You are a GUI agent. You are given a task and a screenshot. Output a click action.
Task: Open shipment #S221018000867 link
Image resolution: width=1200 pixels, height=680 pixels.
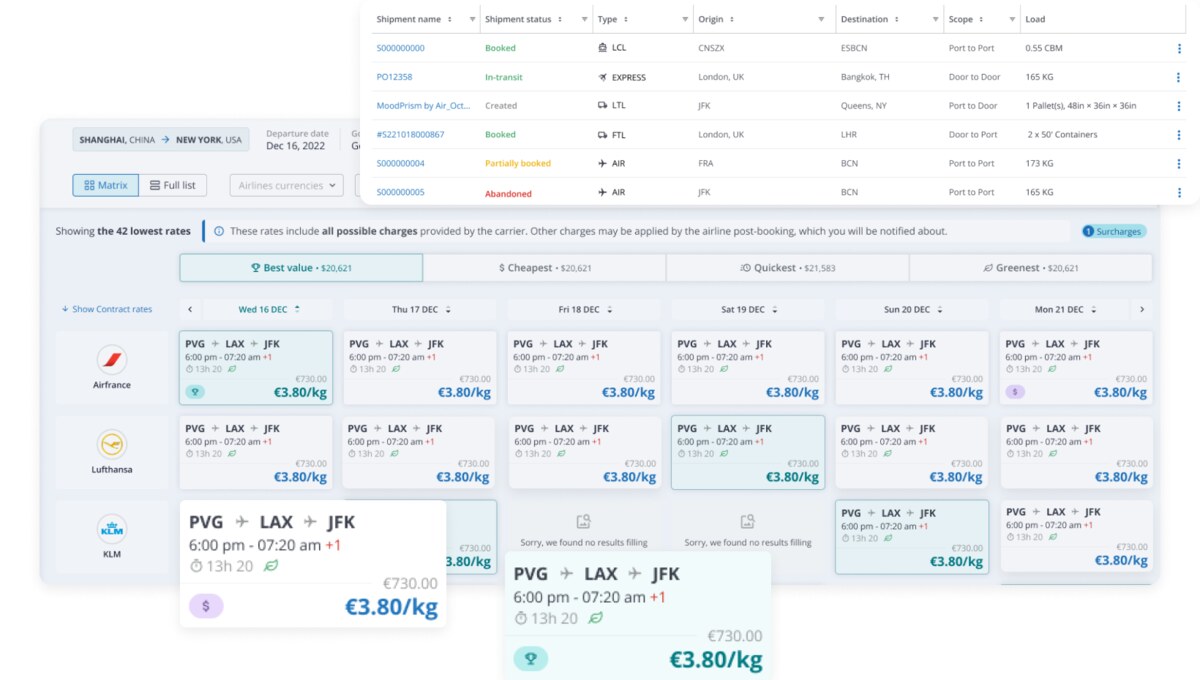(410, 134)
